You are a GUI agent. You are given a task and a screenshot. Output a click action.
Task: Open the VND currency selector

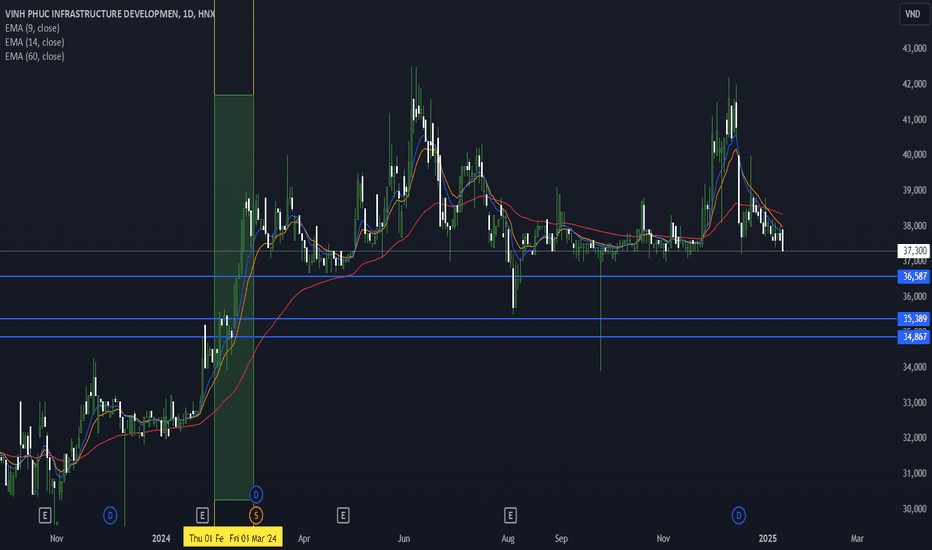(x=913, y=14)
